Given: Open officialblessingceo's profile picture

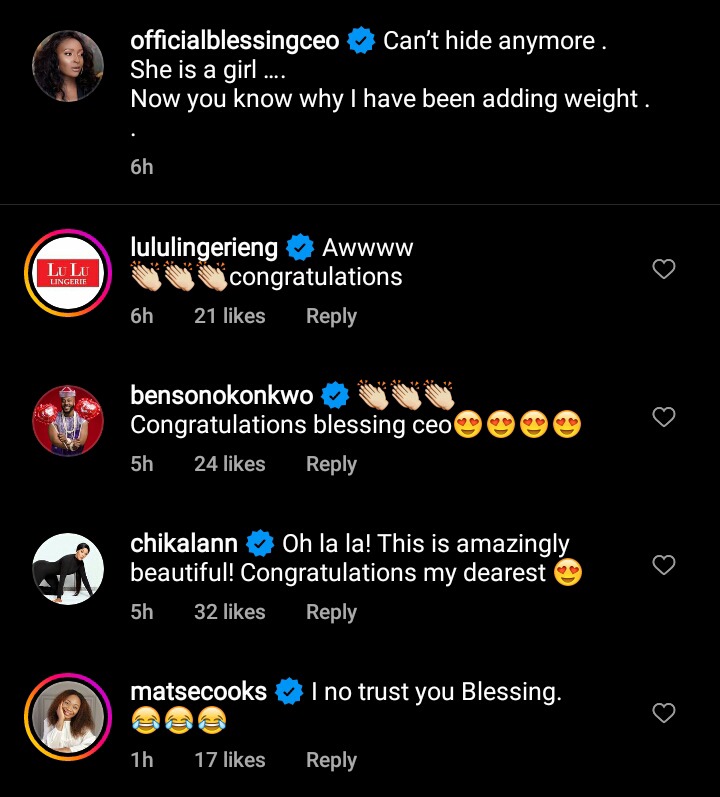Looking at the screenshot, I should point(68,66).
